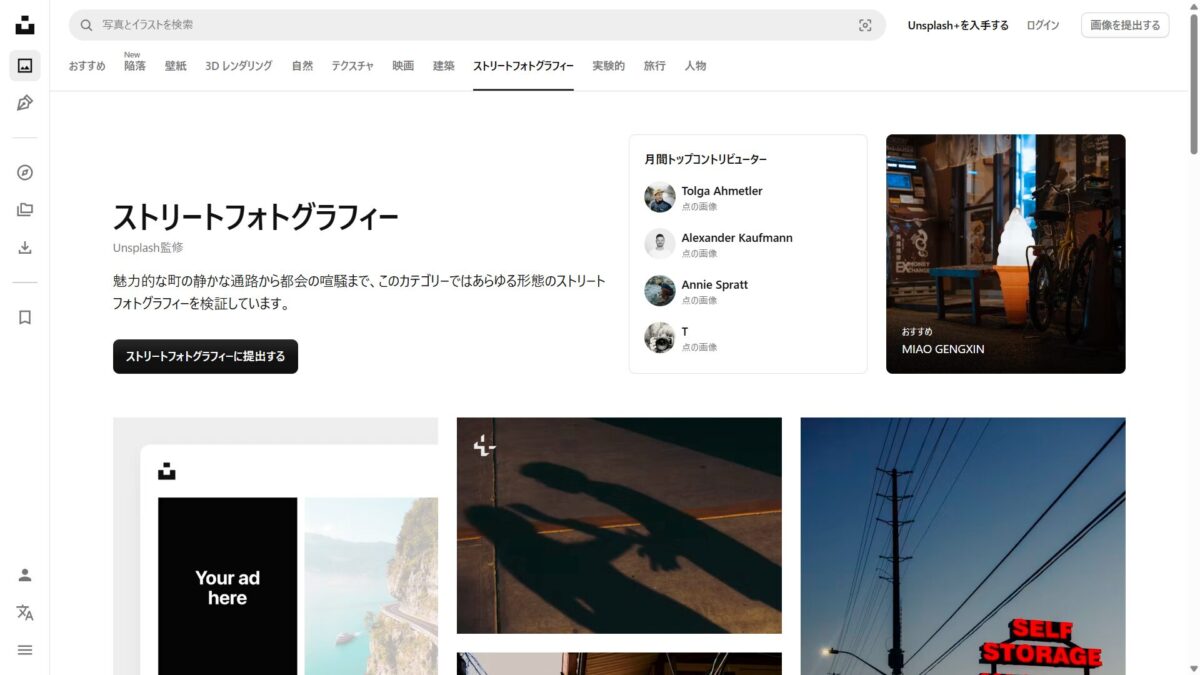Use the visual search camera icon
Image resolution: width=1200 pixels, height=675 pixels.
(865, 25)
